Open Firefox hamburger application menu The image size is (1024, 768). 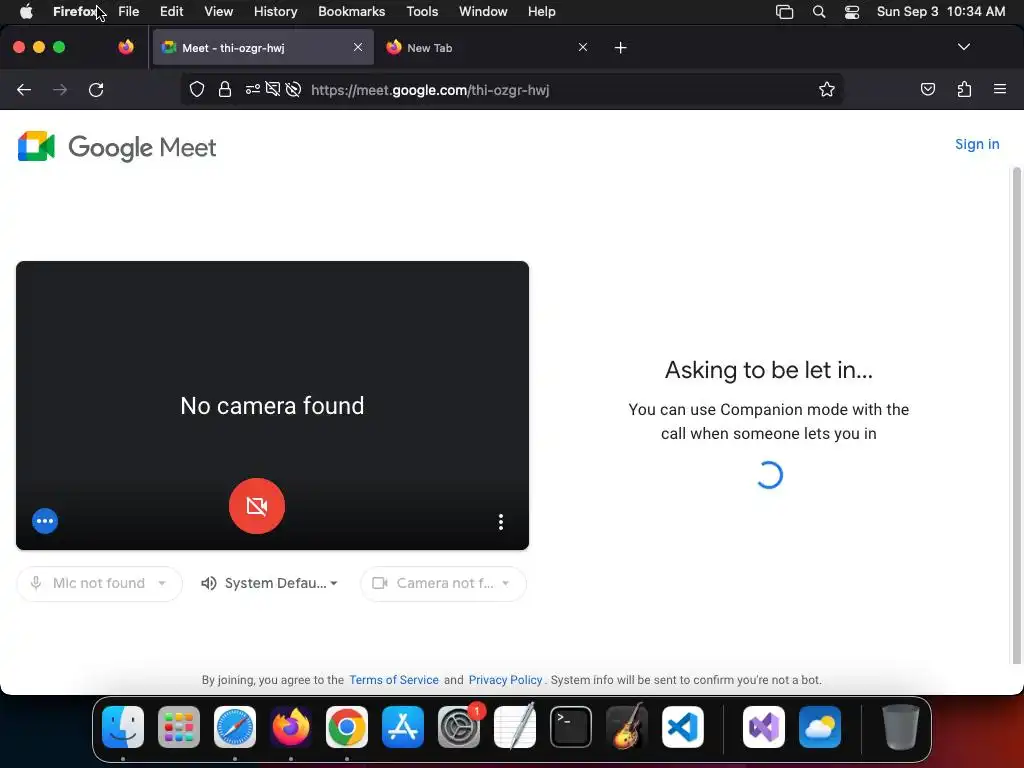coord(1000,89)
